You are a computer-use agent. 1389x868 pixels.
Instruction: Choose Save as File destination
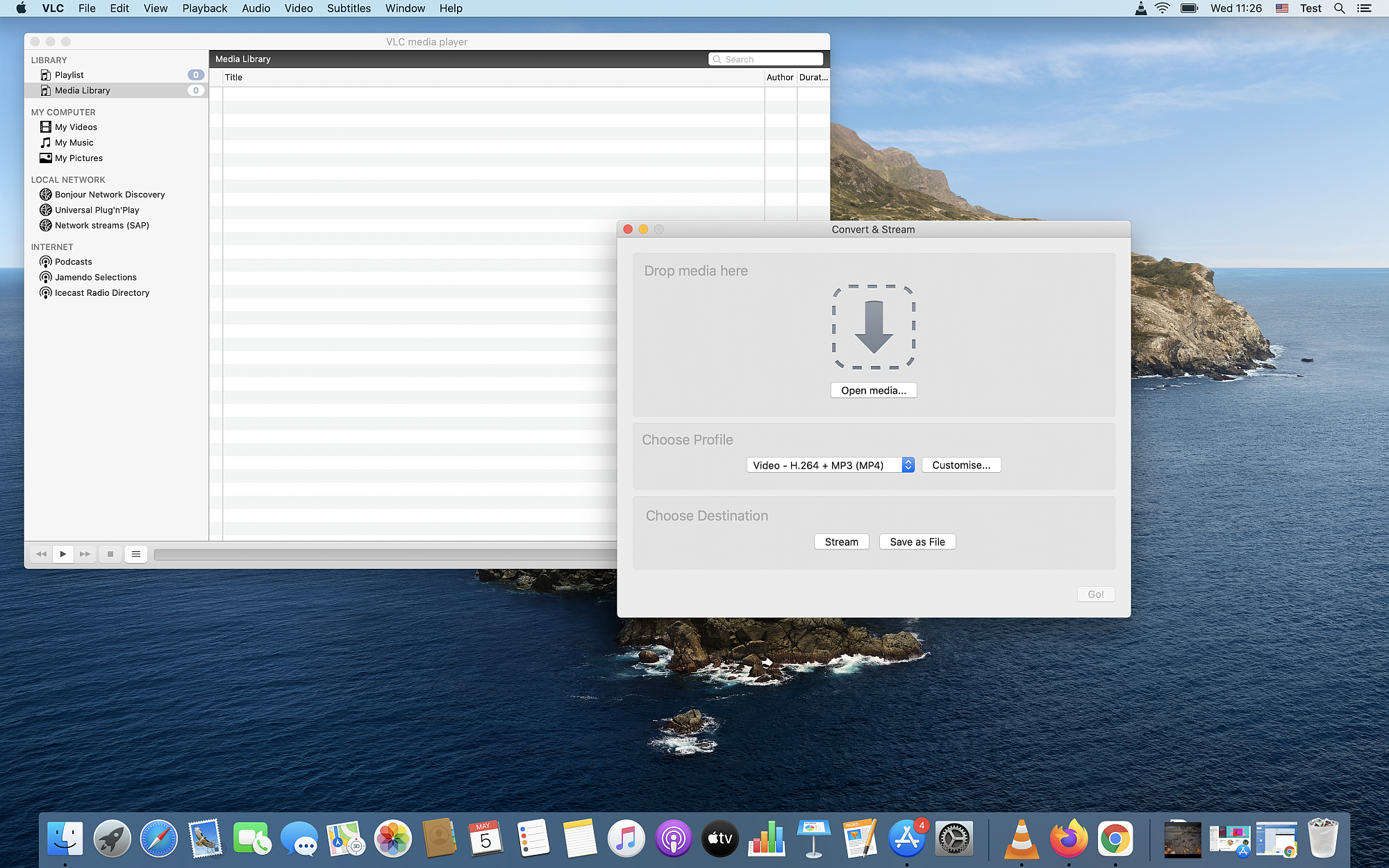point(917,542)
